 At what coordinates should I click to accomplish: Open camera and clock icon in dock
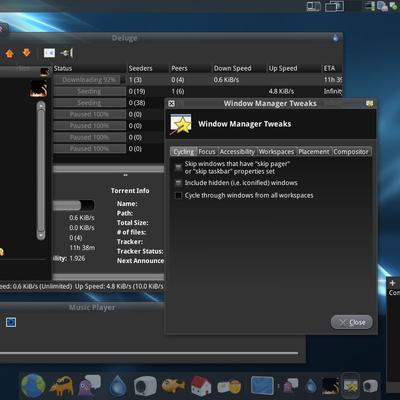(229, 387)
